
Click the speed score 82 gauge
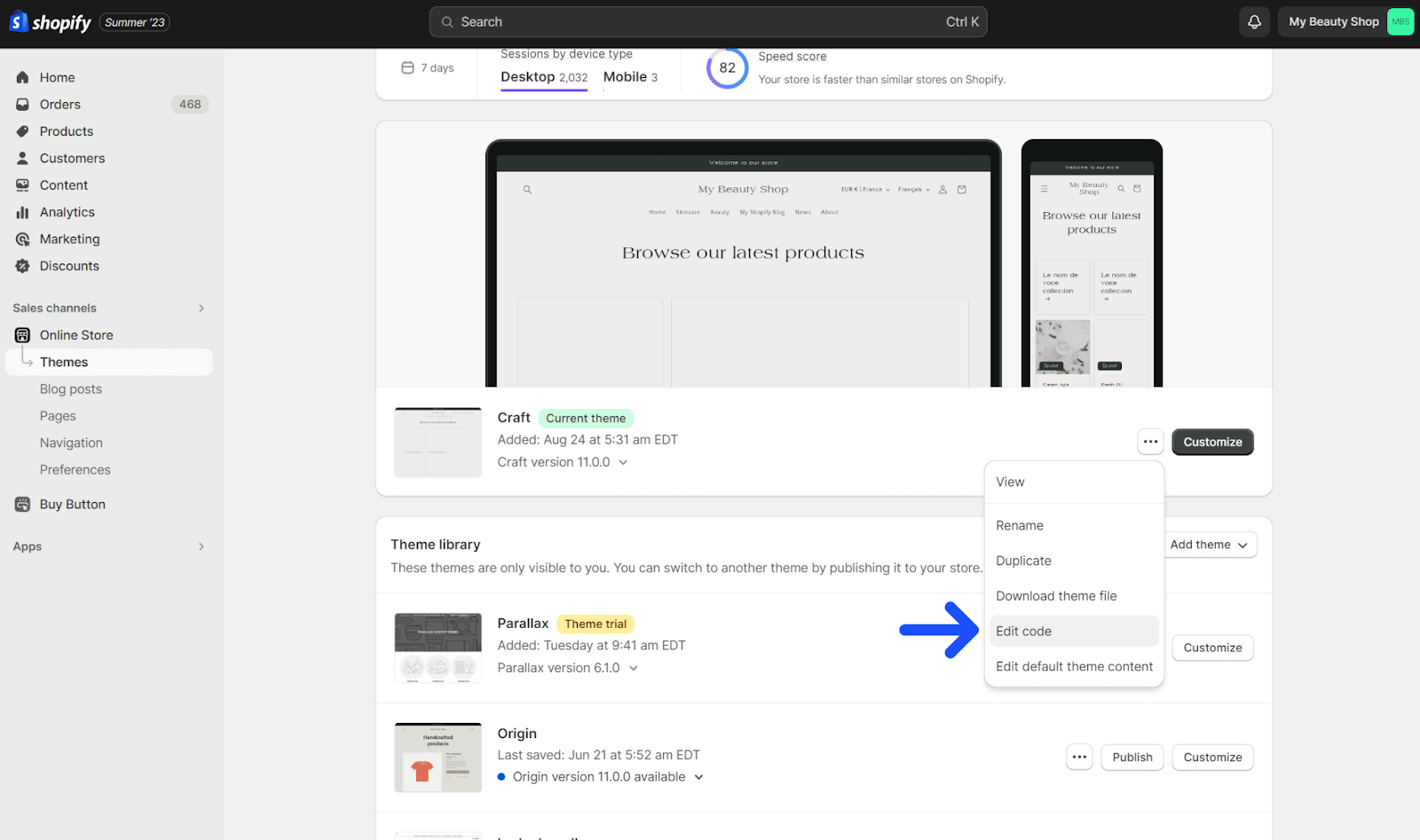pyautogui.click(x=727, y=67)
